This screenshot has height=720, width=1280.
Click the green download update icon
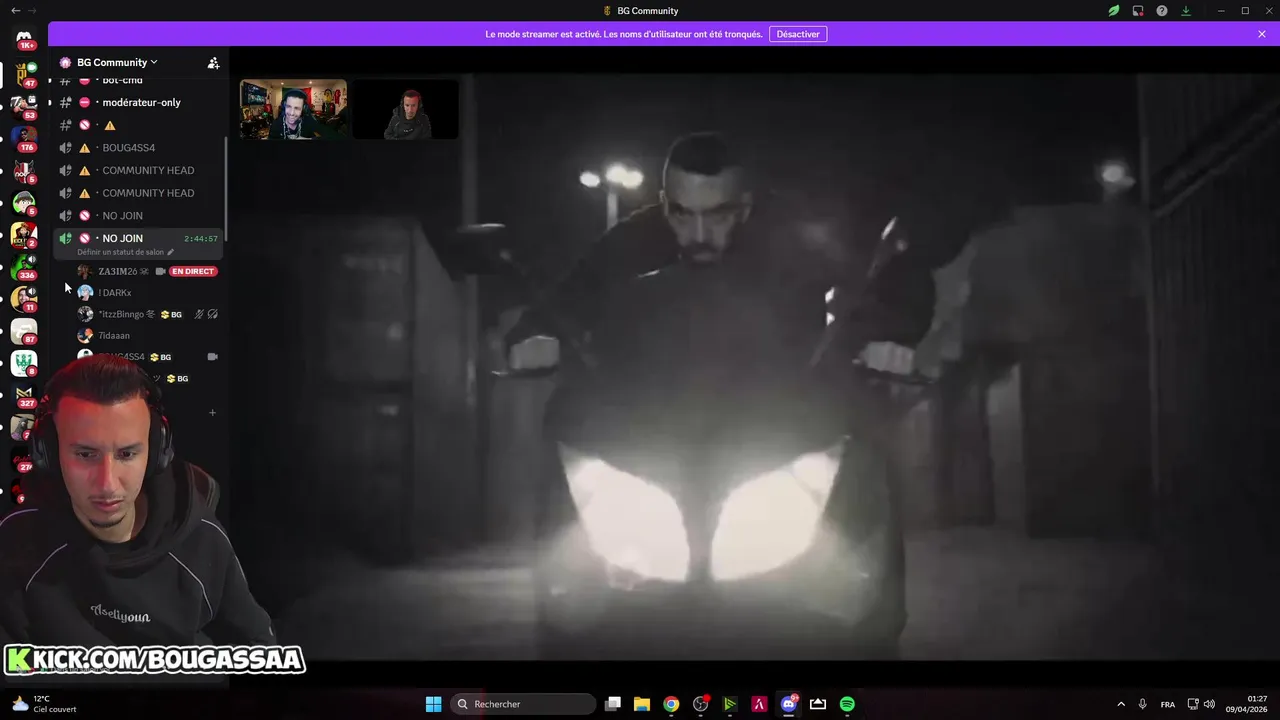pos(1186,11)
